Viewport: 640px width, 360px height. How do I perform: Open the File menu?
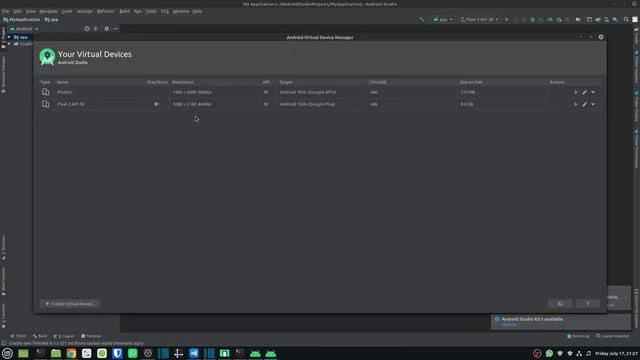5,11
